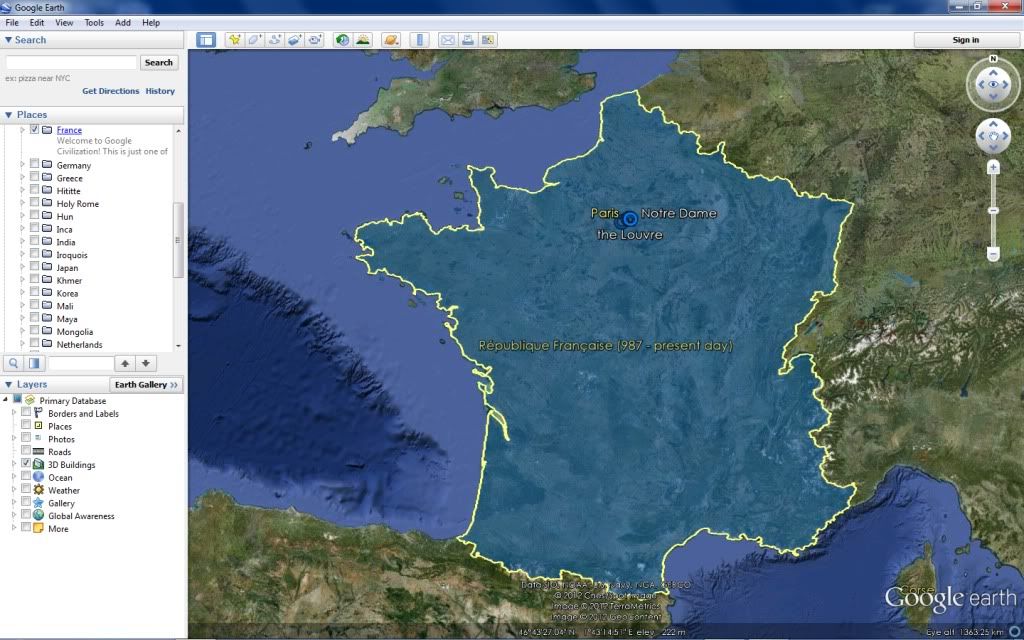The height and width of the screenshot is (640, 1024).
Task: Click the Paris placemark icon on map
Action: [629, 220]
